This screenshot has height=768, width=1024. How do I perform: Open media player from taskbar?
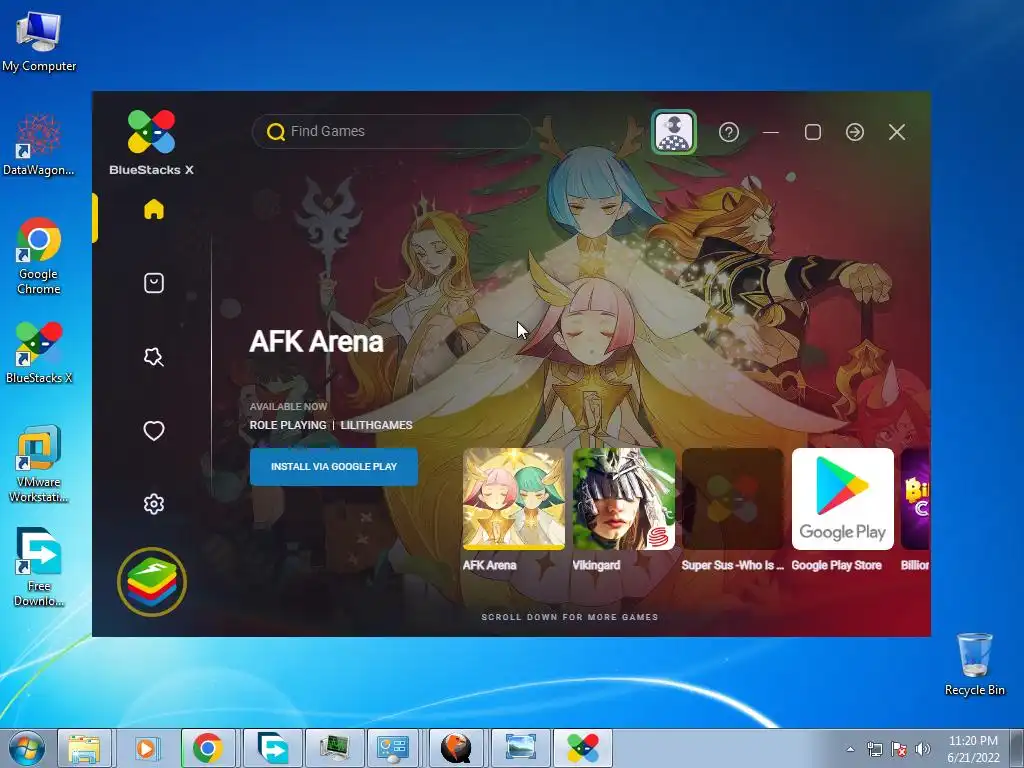146,748
